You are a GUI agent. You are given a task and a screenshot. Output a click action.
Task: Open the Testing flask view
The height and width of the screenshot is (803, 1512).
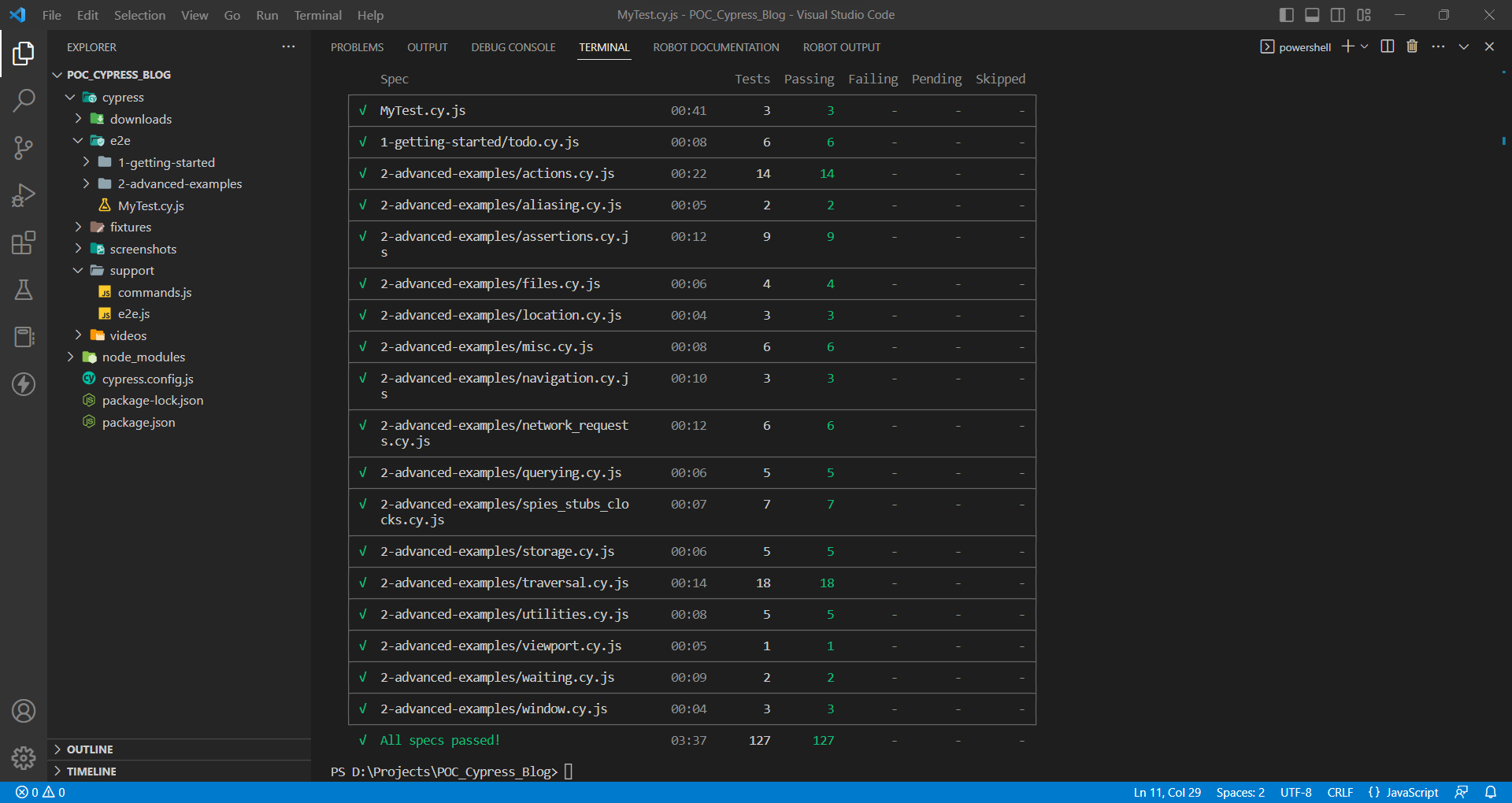coord(24,290)
